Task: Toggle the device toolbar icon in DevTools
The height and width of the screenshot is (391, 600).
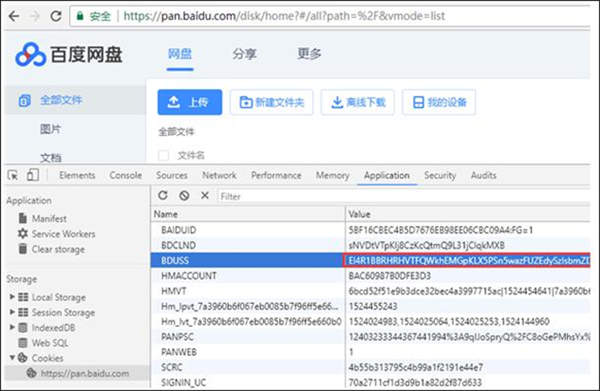Action: 33,175
